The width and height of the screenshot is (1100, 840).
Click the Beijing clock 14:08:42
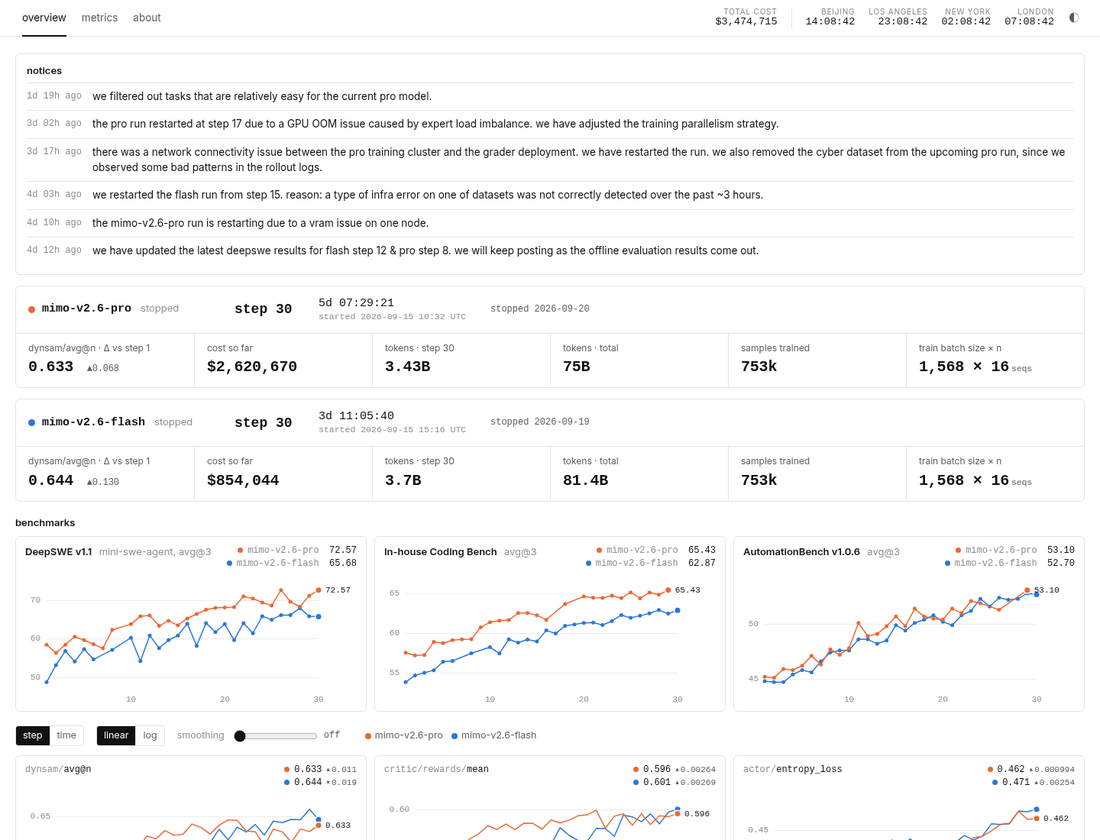pyautogui.click(x=830, y=22)
